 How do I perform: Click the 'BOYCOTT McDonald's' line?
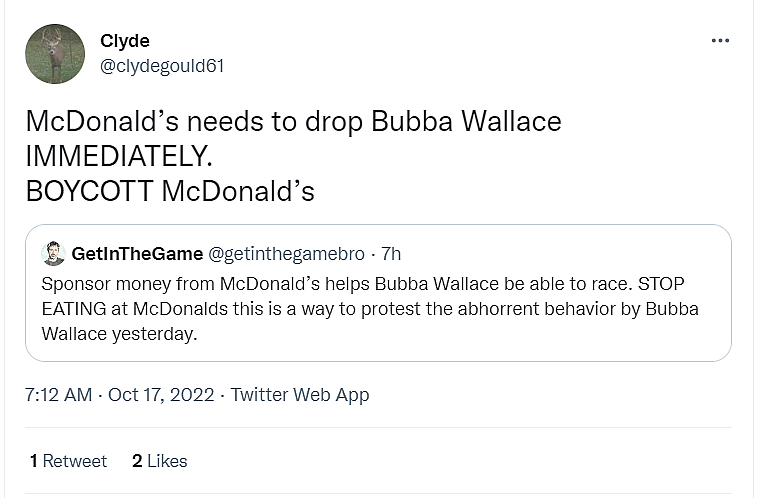pyautogui.click(x=170, y=190)
